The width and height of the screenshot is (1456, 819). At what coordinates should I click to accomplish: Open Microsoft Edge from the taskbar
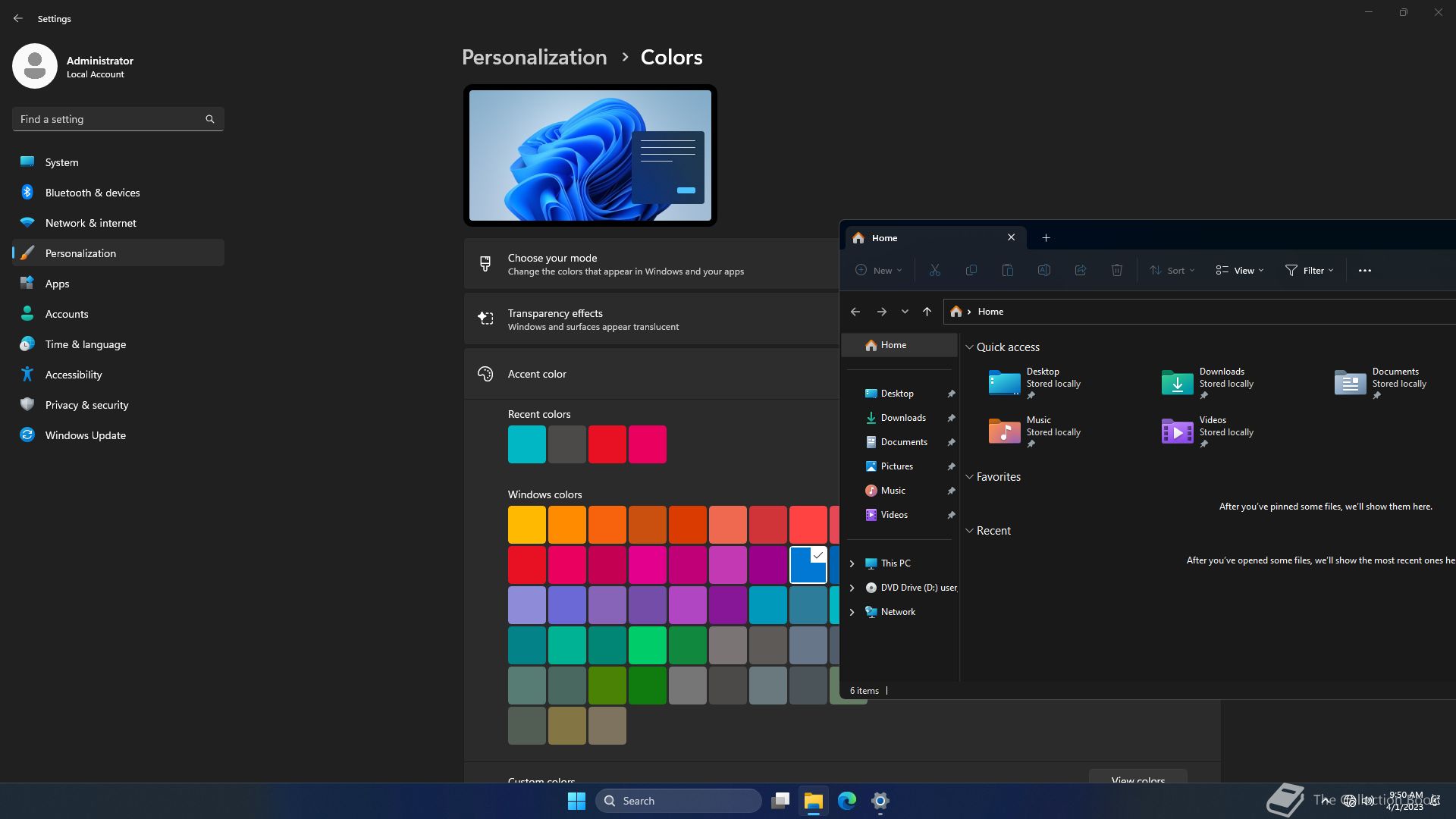pos(846,801)
